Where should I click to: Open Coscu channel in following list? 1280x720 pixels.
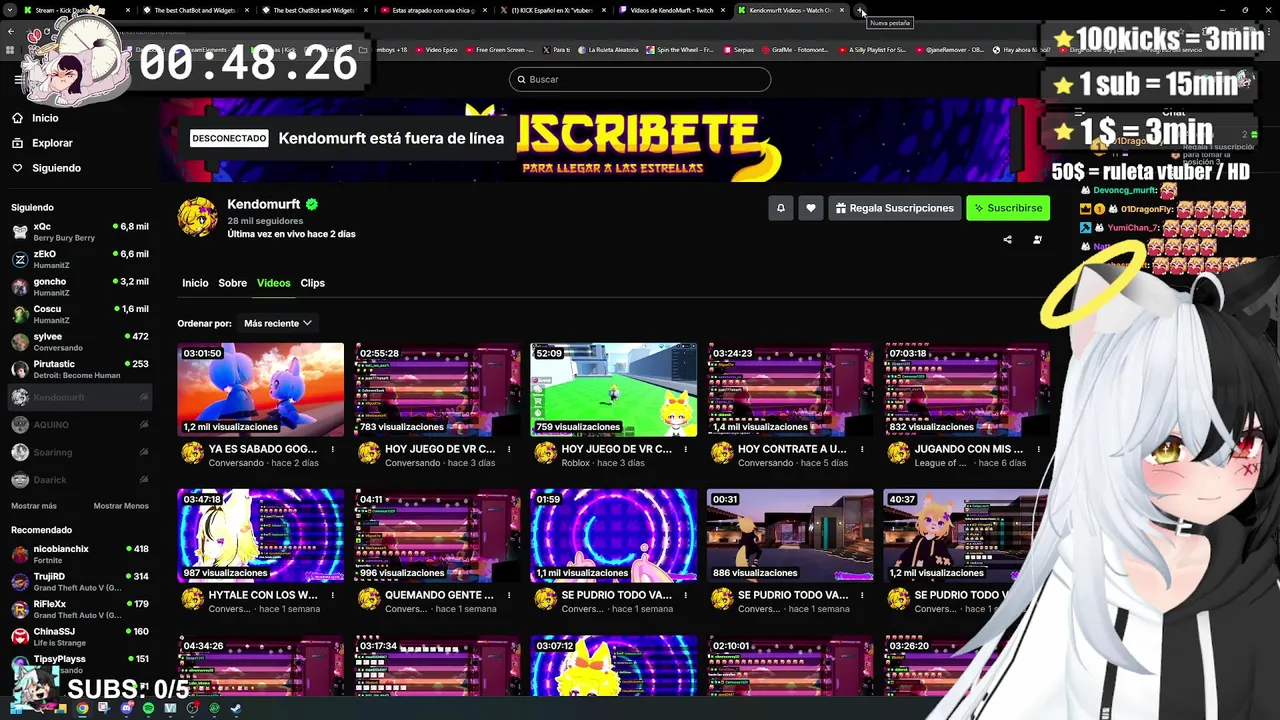80,314
